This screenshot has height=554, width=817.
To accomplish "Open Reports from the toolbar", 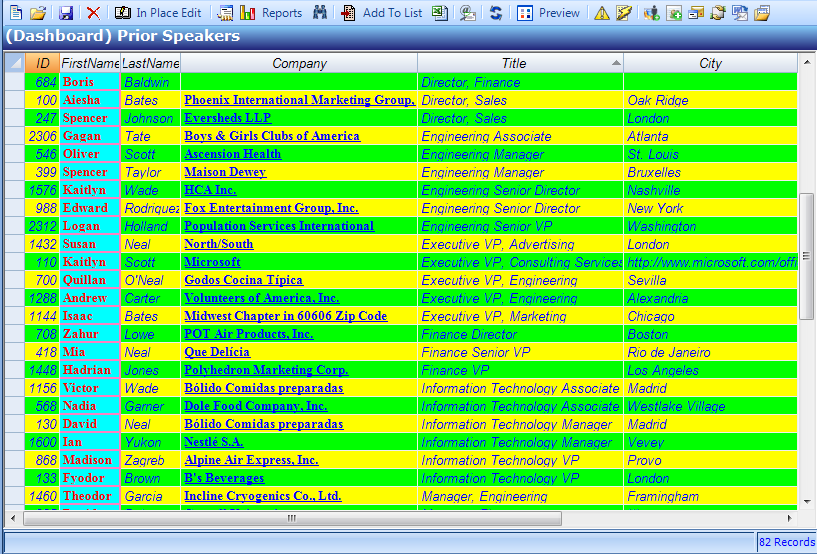I will click(281, 13).
